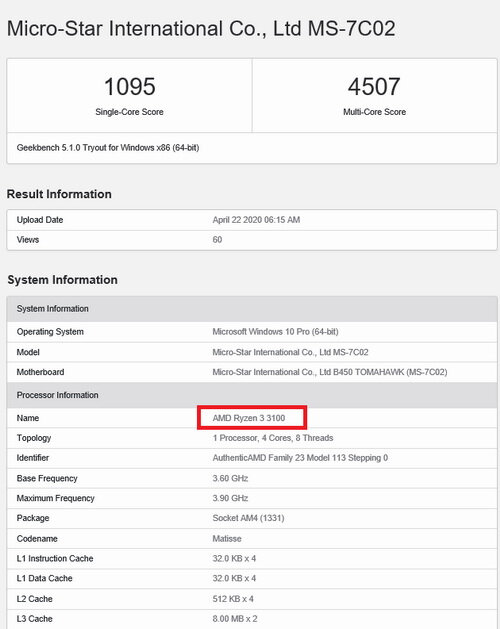Click the Processor Information table header

pos(252,395)
